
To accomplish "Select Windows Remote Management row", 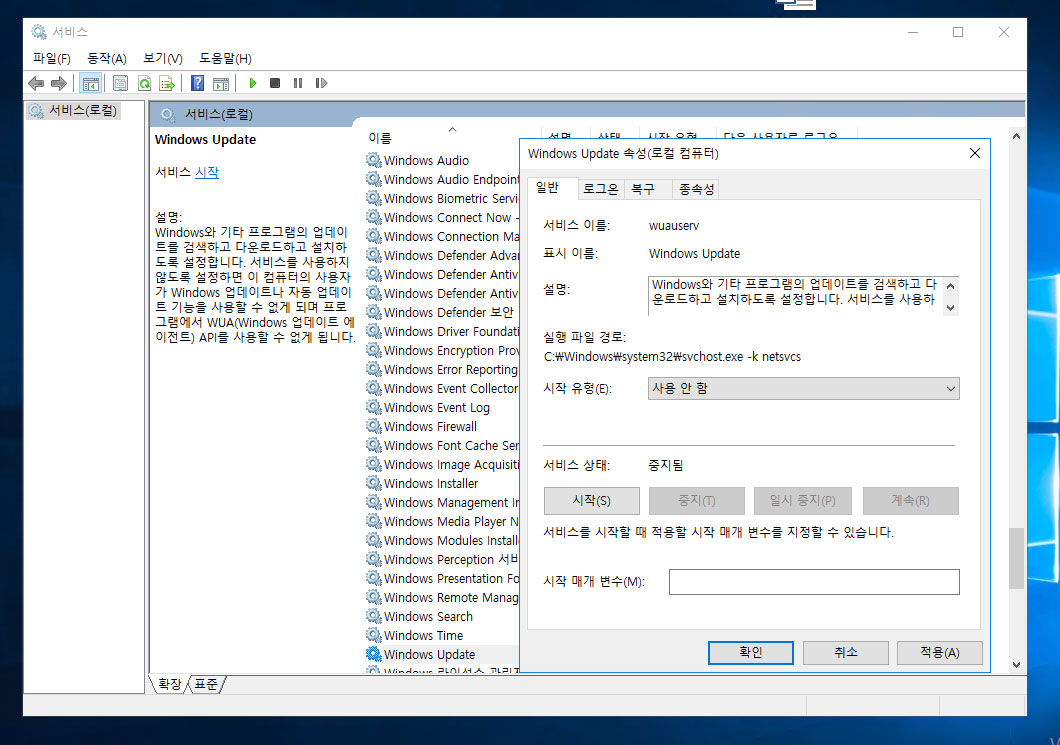I will click(442, 598).
